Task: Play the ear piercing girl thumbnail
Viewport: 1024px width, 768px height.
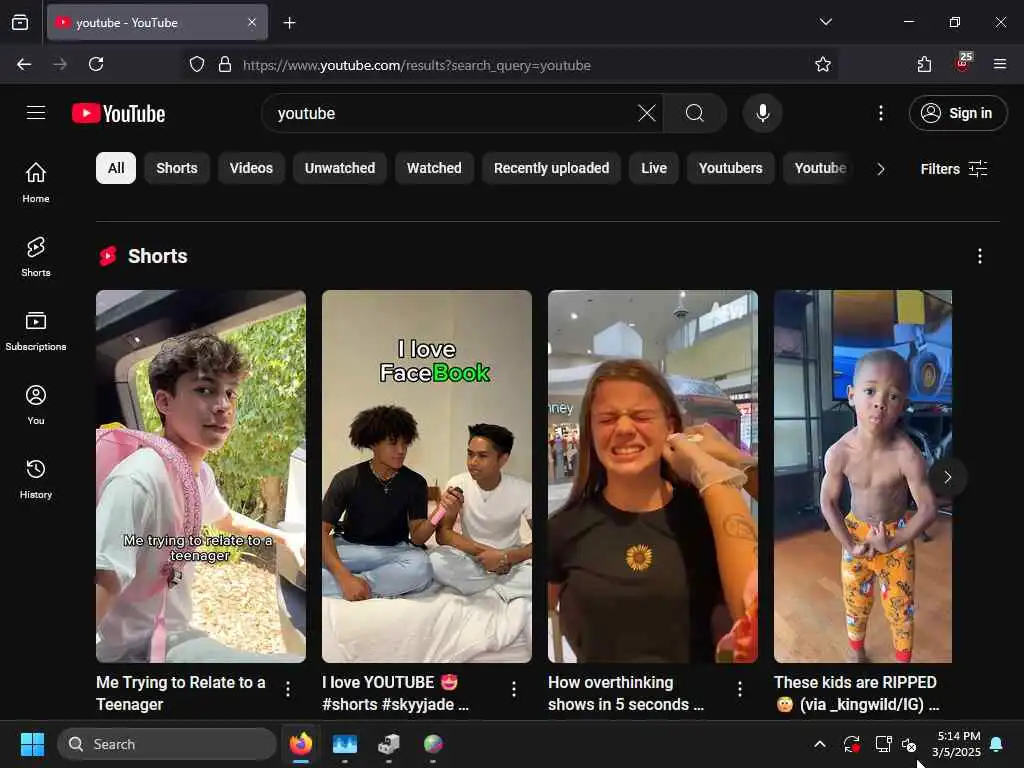Action: click(652, 476)
